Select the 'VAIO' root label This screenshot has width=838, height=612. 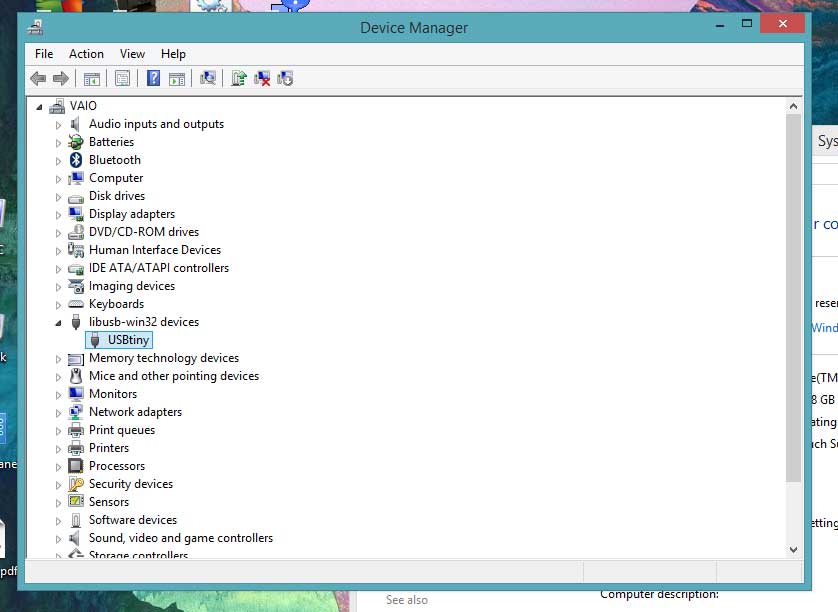click(83, 106)
